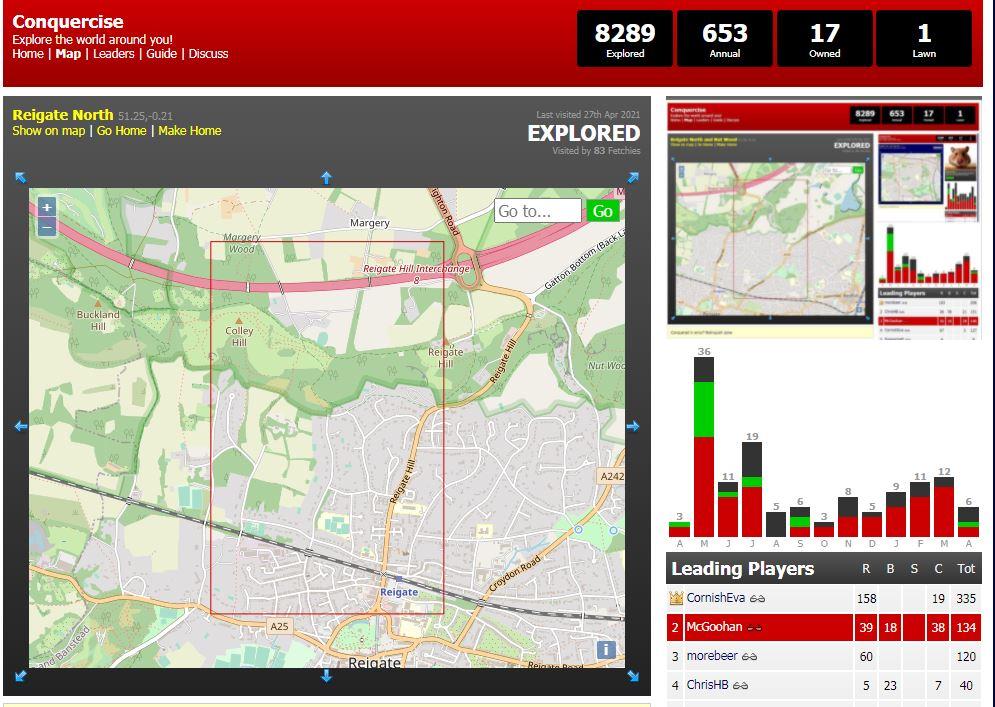Click the crown icon beside CornishEva
Screen dimensions: 995x707
pos(676,598)
